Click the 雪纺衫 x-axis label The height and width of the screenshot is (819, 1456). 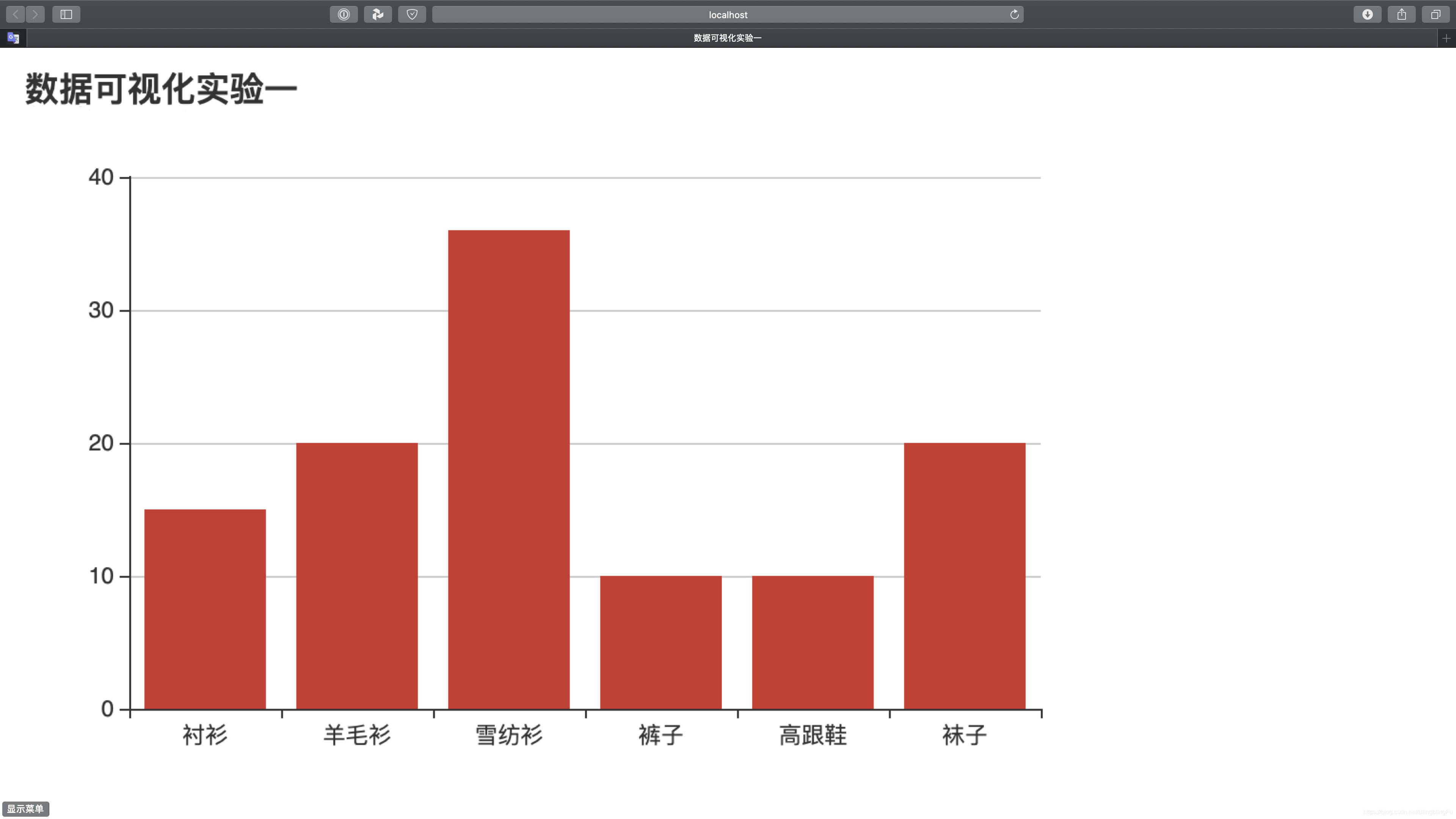click(509, 735)
